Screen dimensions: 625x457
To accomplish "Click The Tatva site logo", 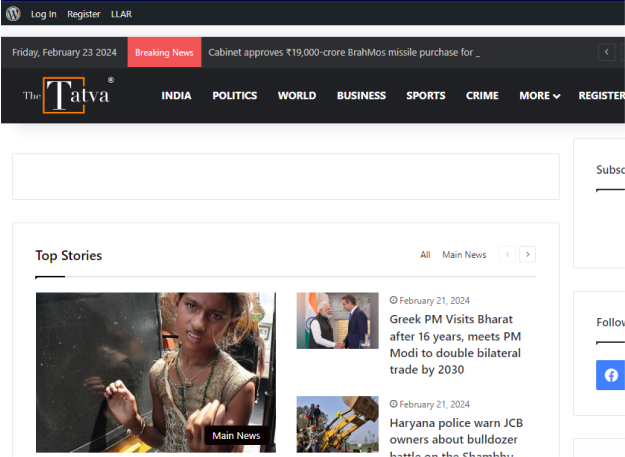I will click(x=68, y=96).
